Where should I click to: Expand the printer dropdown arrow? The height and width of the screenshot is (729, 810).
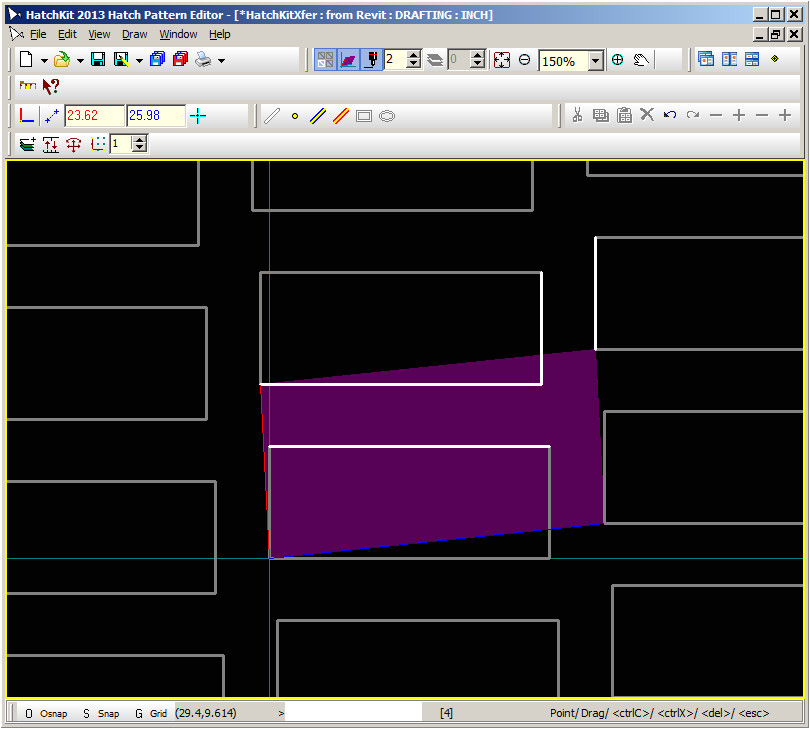(x=222, y=61)
